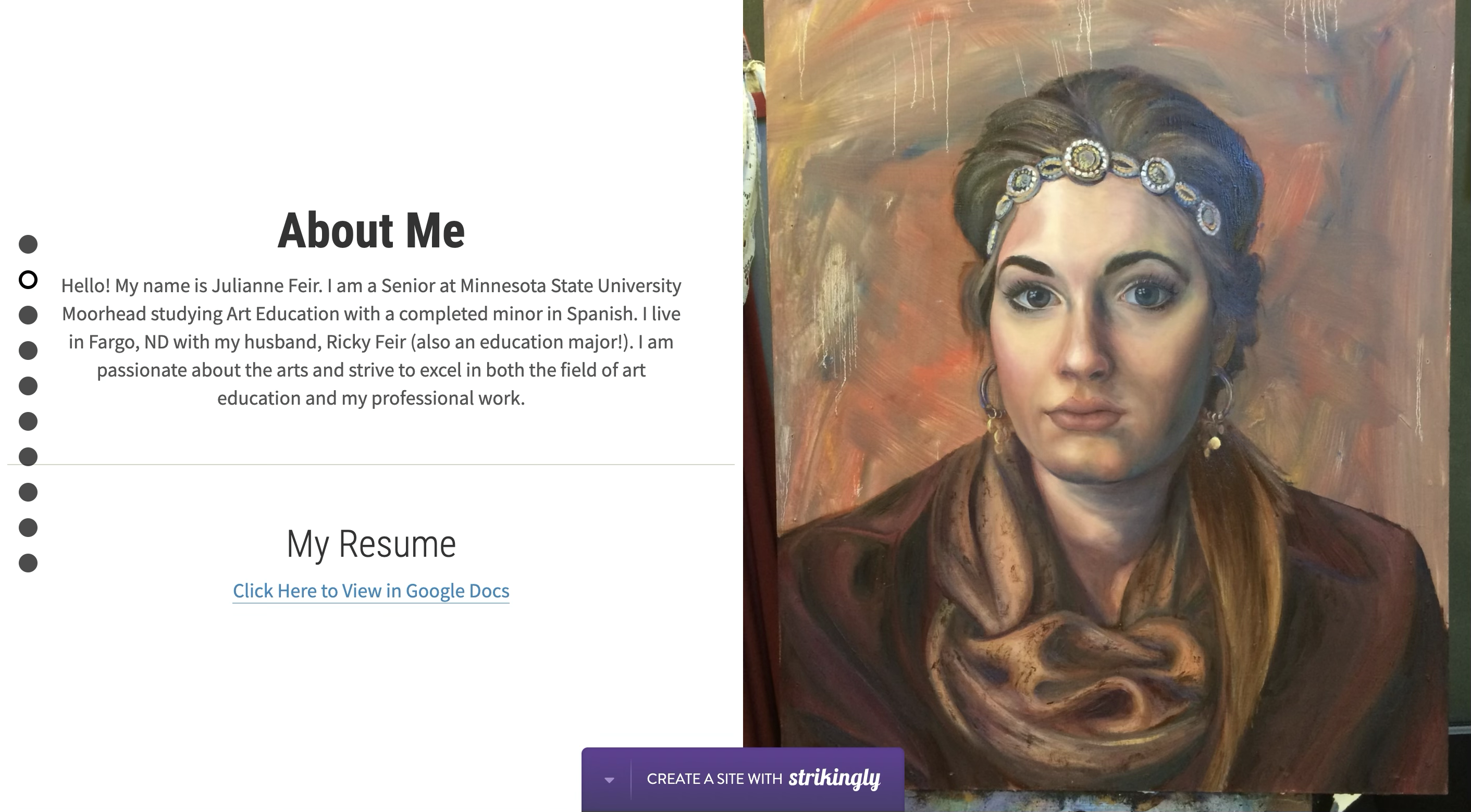The image size is (1471, 812).
Task: Click the oil portrait painting image
Action: coord(1107,399)
